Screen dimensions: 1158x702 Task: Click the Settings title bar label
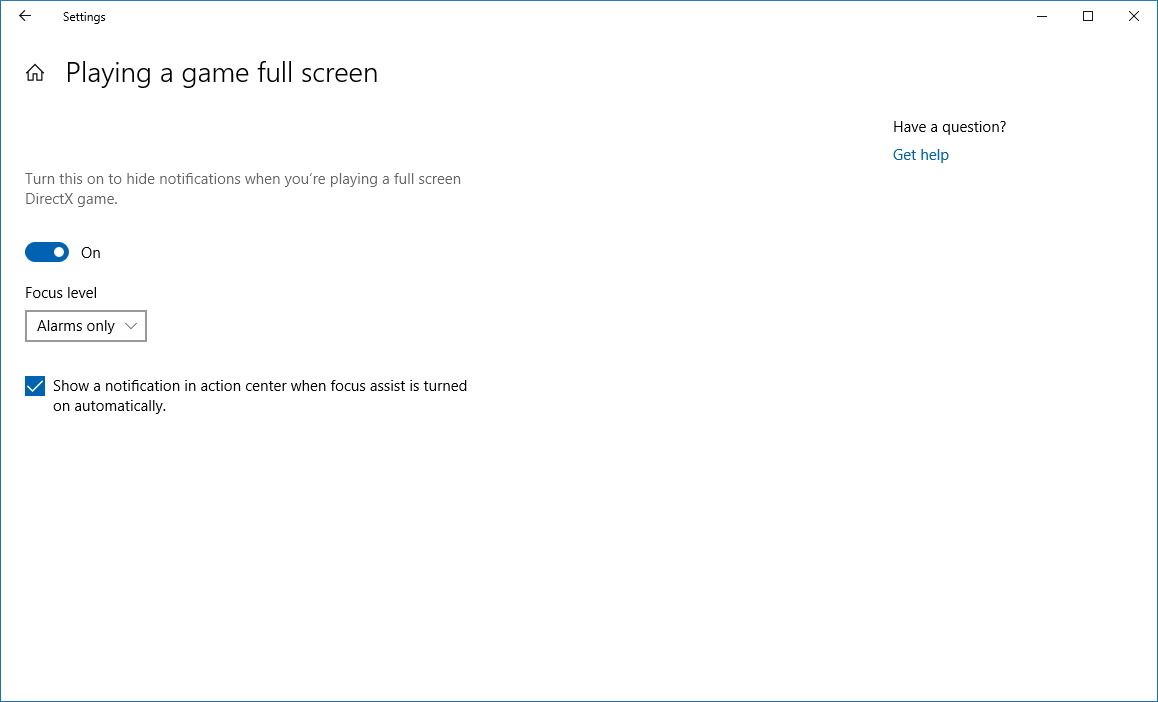[83, 16]
